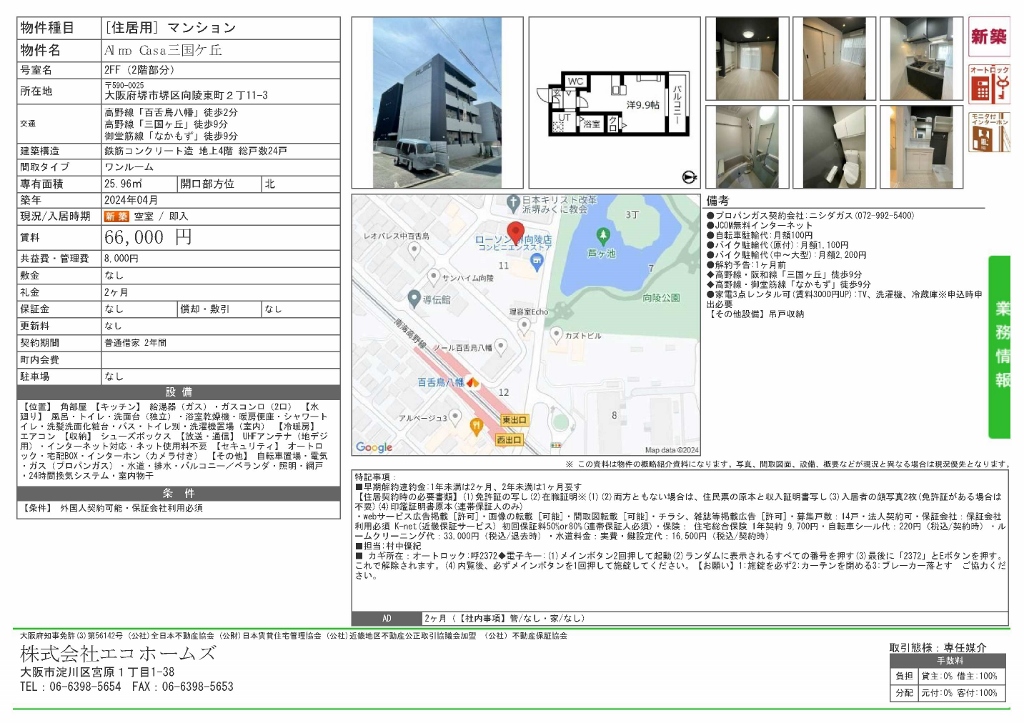The height and width of the screenshot is (723, 1024).
Task: Select the room number 2FF（2階部分）
Action: (x=139, y=70)
